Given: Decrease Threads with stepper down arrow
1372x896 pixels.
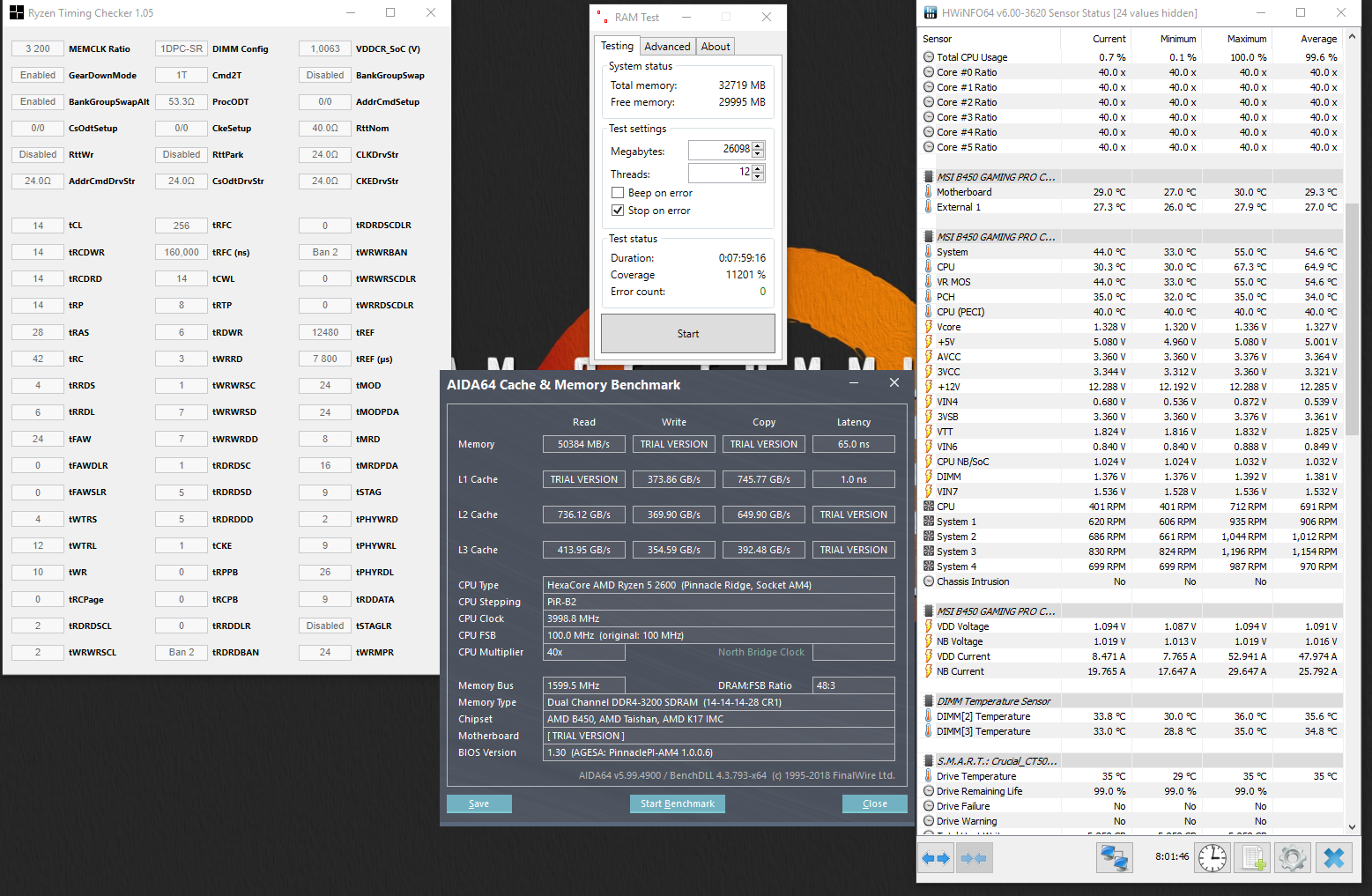Looking at the screenshot, I should [x=758, y=177].
